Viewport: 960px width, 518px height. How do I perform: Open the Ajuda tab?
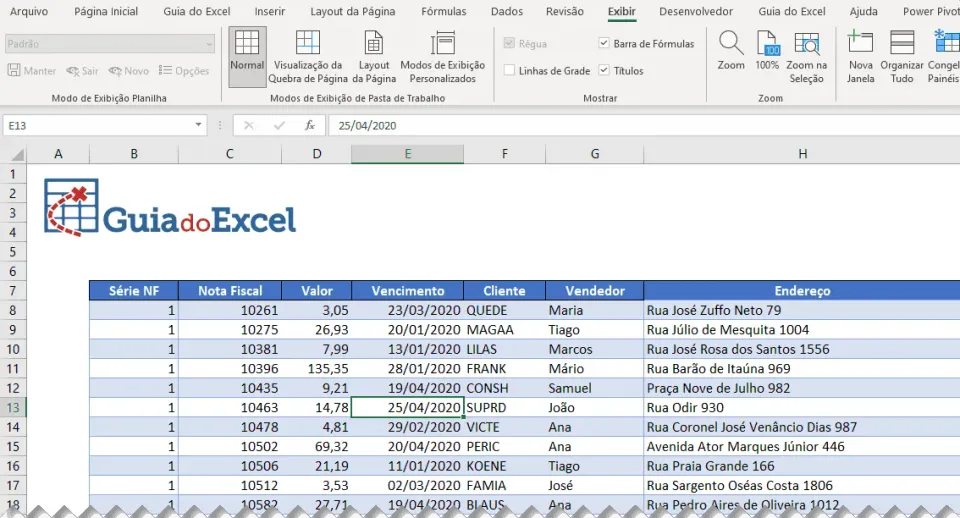click(863, 11)
